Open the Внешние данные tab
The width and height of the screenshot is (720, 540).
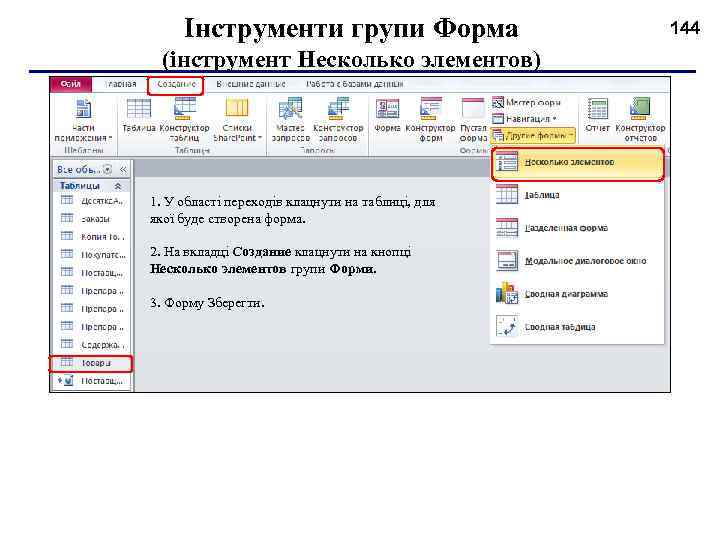[x=251, y=84]
